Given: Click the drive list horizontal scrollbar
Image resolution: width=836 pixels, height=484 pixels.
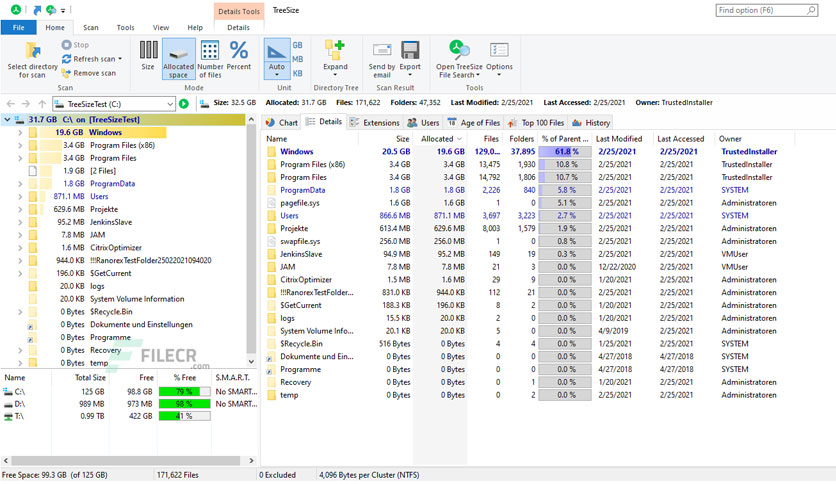Looking at the screenshot, I should click(x=126, y=461).
